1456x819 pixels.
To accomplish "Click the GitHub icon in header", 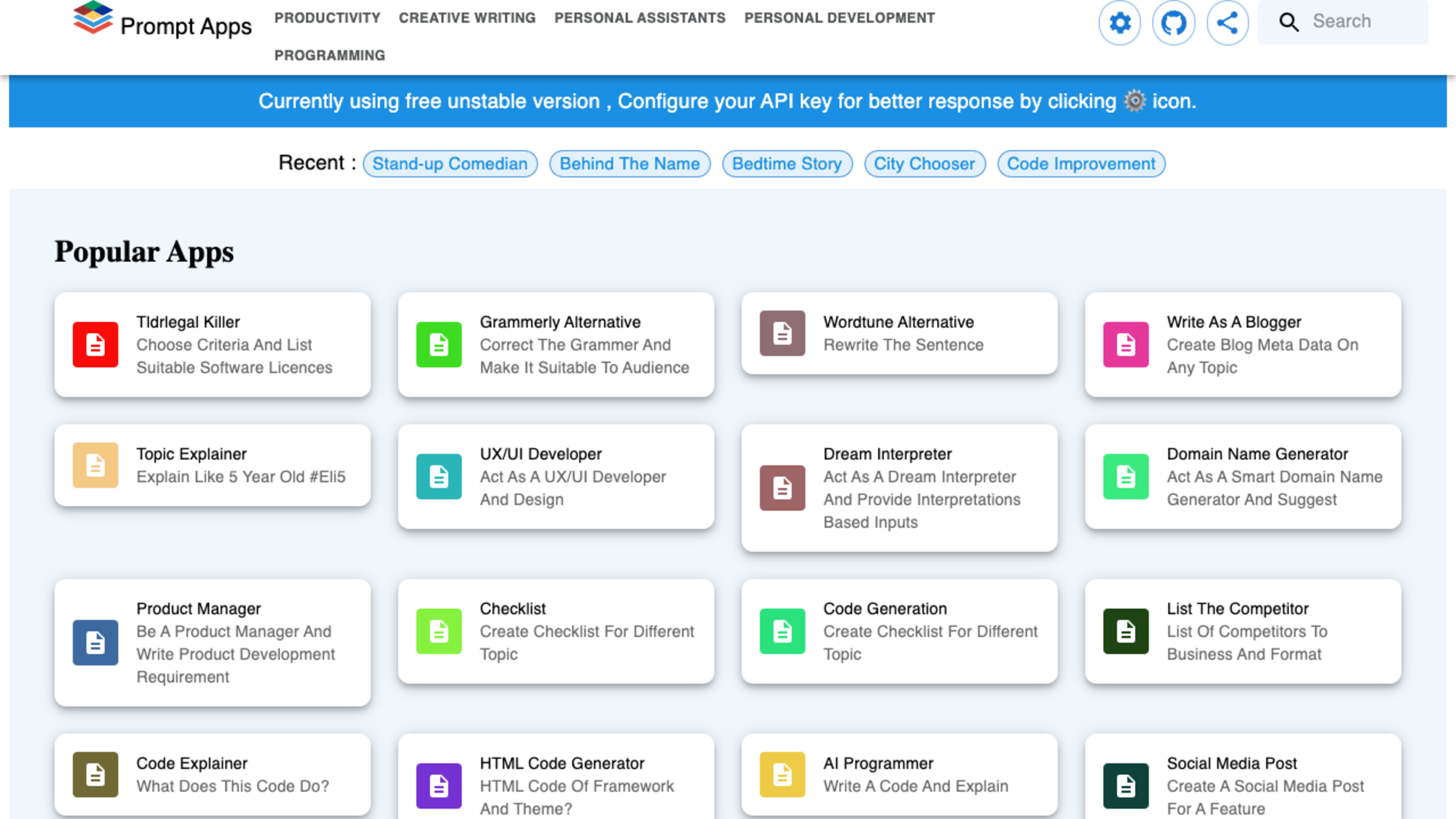I will [x=1174, y=23].
